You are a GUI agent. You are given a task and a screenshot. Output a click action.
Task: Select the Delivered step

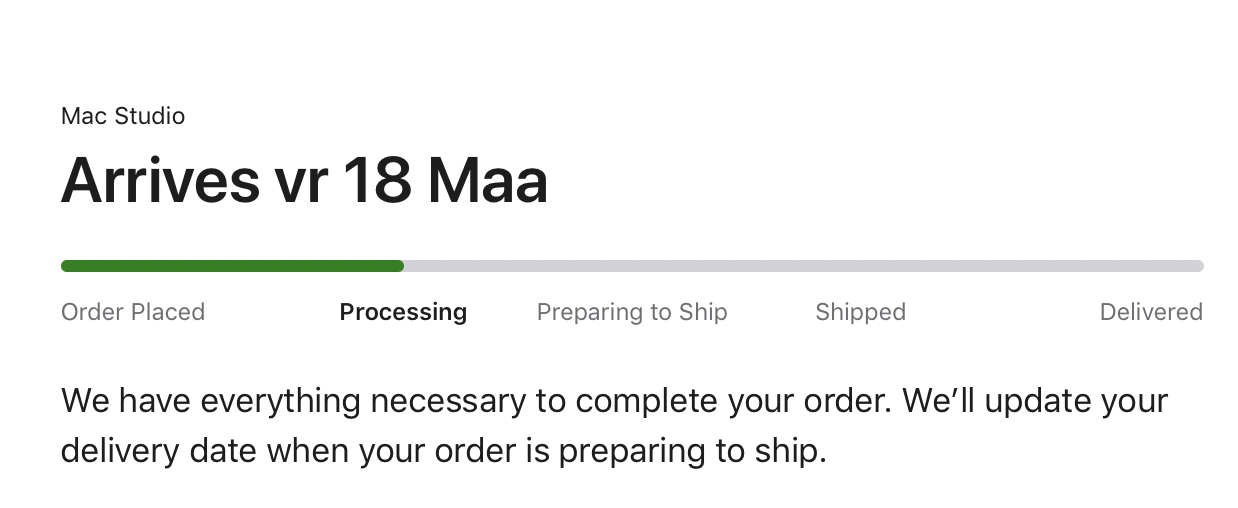coord(1151,312)
